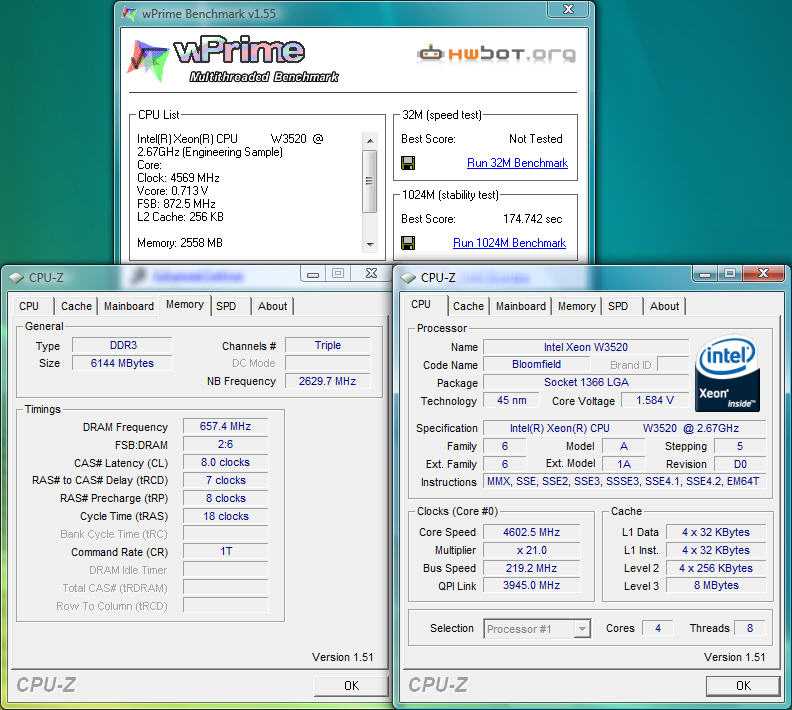Open SPD tab in left CPU-Z window
The width and height of the screenshot is (792, 710).
pos(226,306)
